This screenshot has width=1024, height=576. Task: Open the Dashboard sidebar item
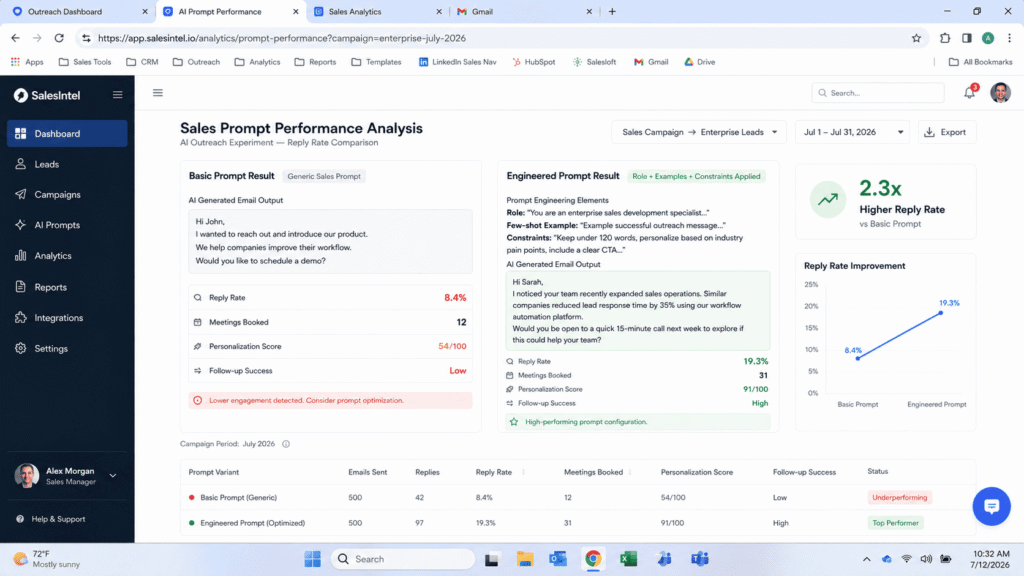pos(67,133)
